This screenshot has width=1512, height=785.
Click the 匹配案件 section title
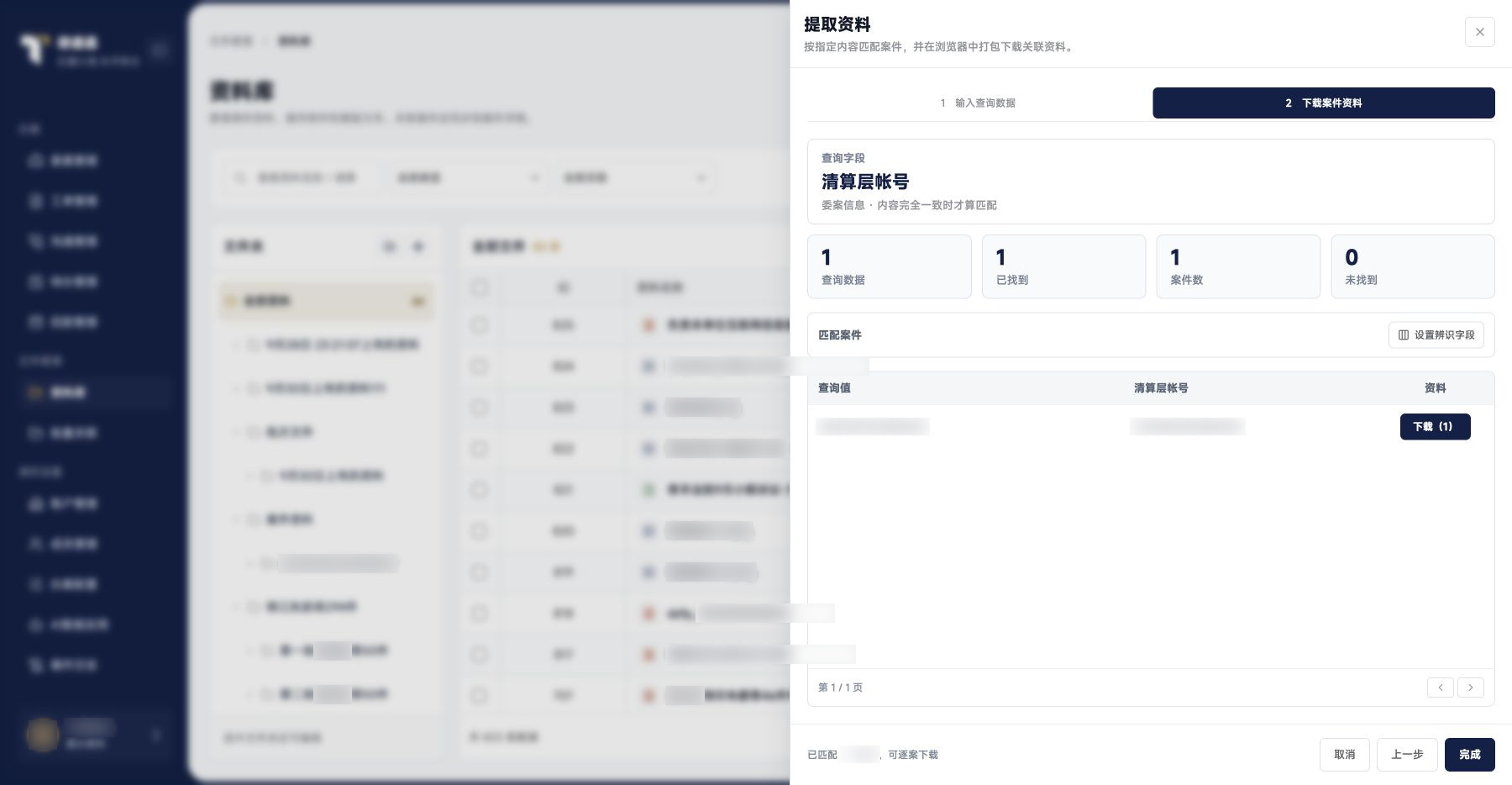click(840, 335)
